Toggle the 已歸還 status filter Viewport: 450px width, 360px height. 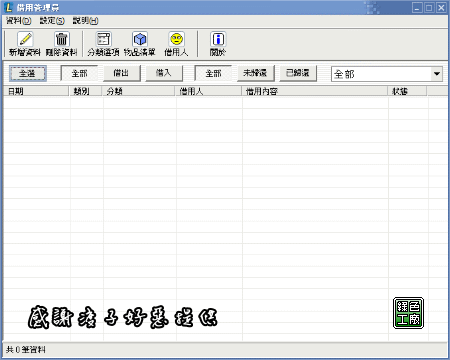[298, 73]
